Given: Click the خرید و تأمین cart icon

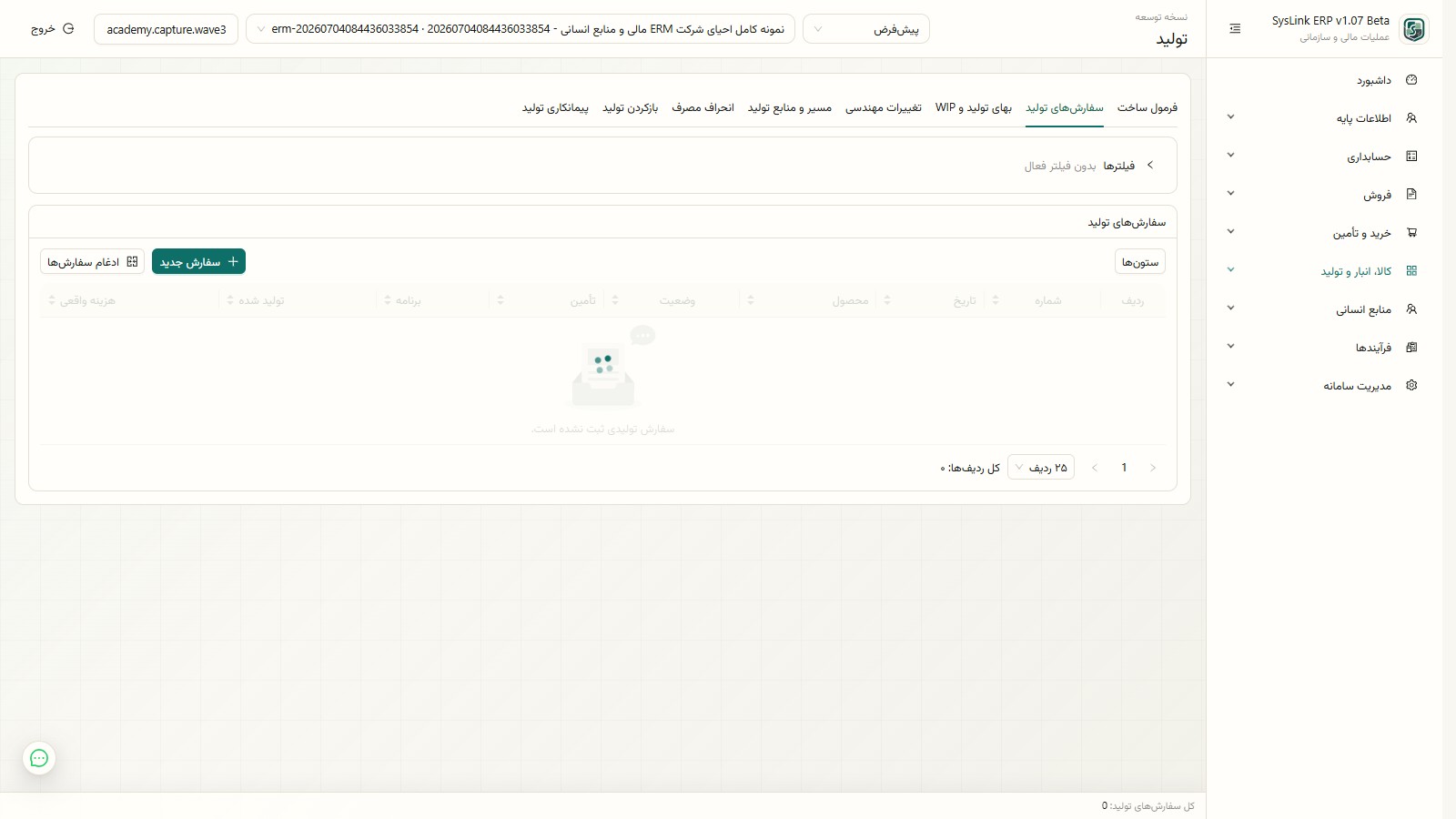Looking at the screenshot, I should (x=1411, y=233).
